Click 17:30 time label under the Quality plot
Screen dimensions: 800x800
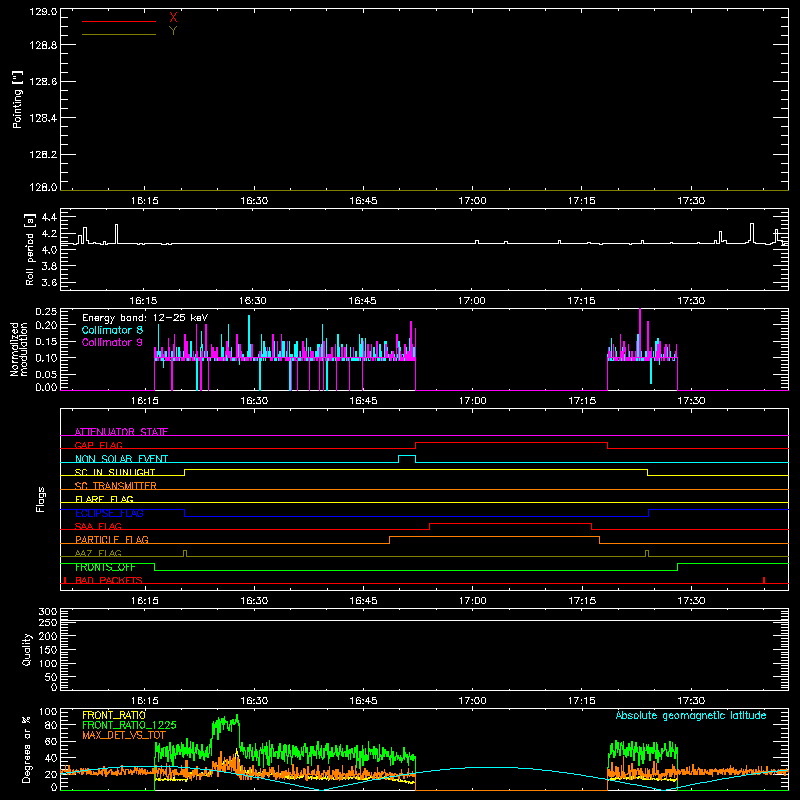click(x=691, y=701)
